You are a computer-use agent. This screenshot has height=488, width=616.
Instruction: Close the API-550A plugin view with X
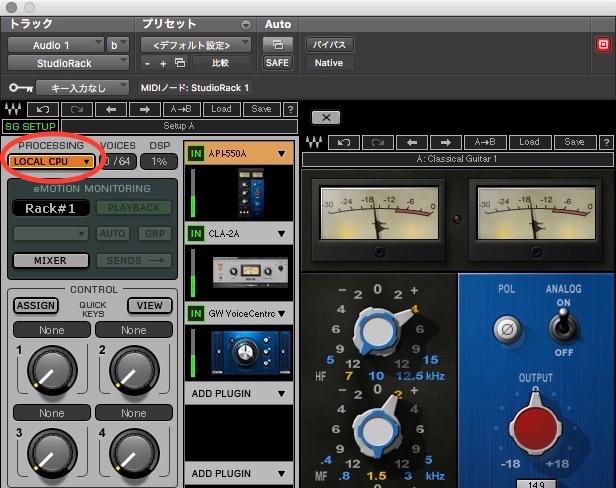point(326,117)
